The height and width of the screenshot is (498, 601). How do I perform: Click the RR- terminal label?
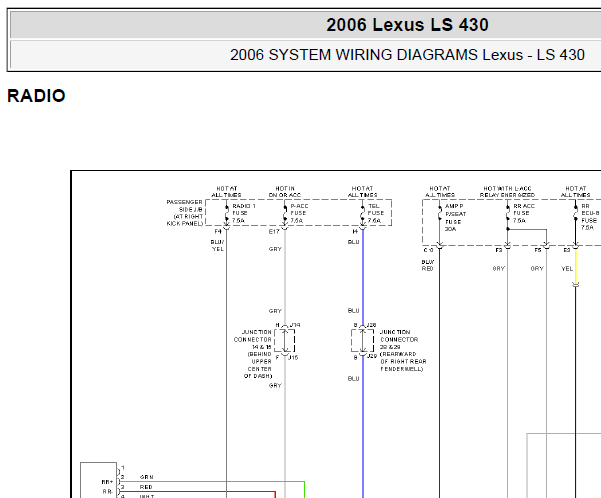pyautogui.click(x=108, y=491)
